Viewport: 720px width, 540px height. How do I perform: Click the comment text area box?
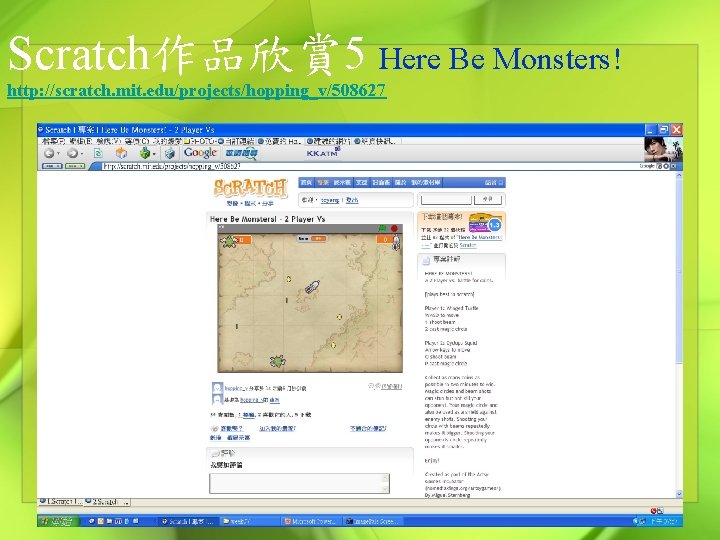(x=299, y=483)
